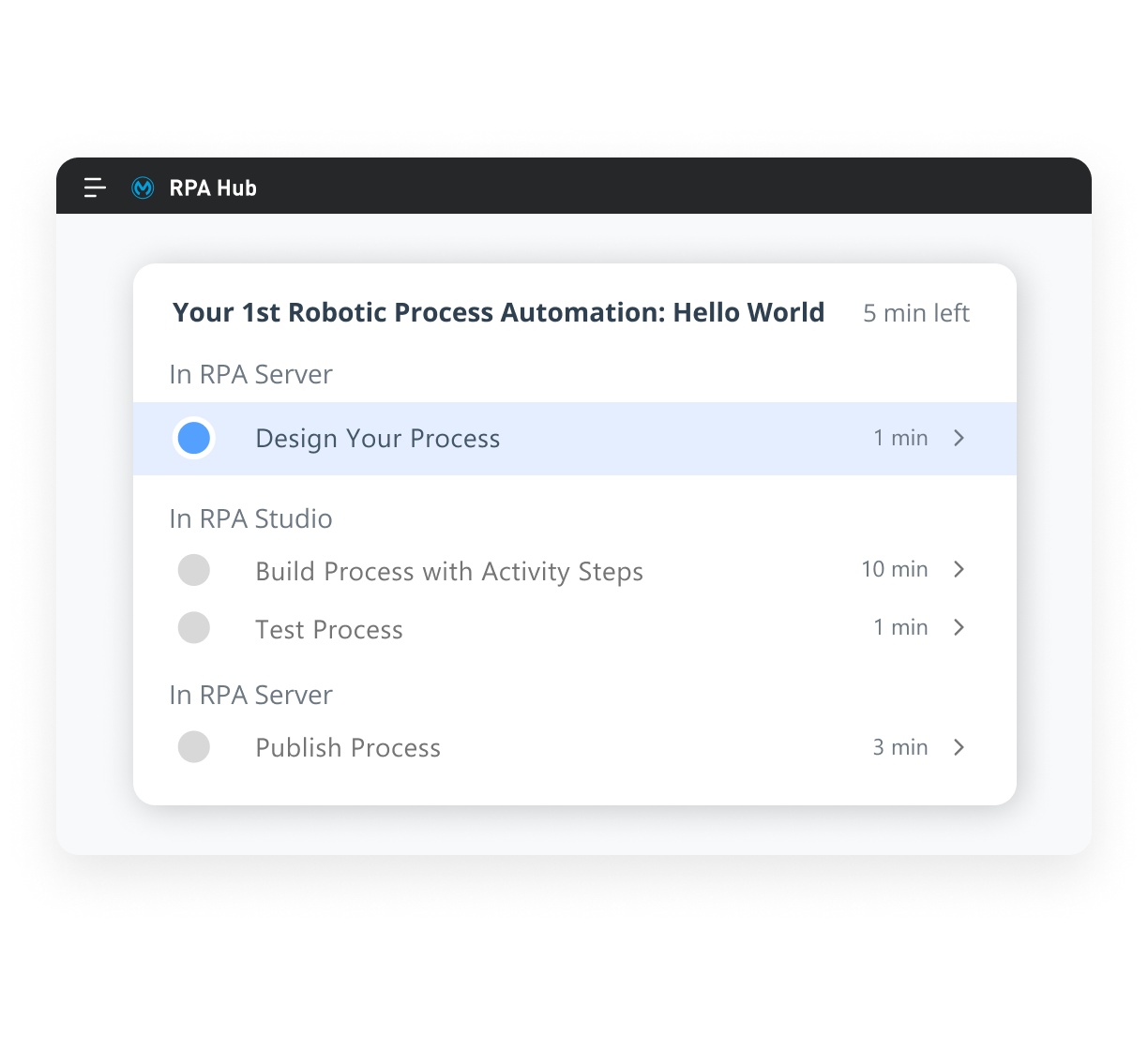Image resolution: width=1148 pixels, height=1050 pixels.
Task: Click the 10 min duration label
Action: pyautogui.click(x=895, y=569)
